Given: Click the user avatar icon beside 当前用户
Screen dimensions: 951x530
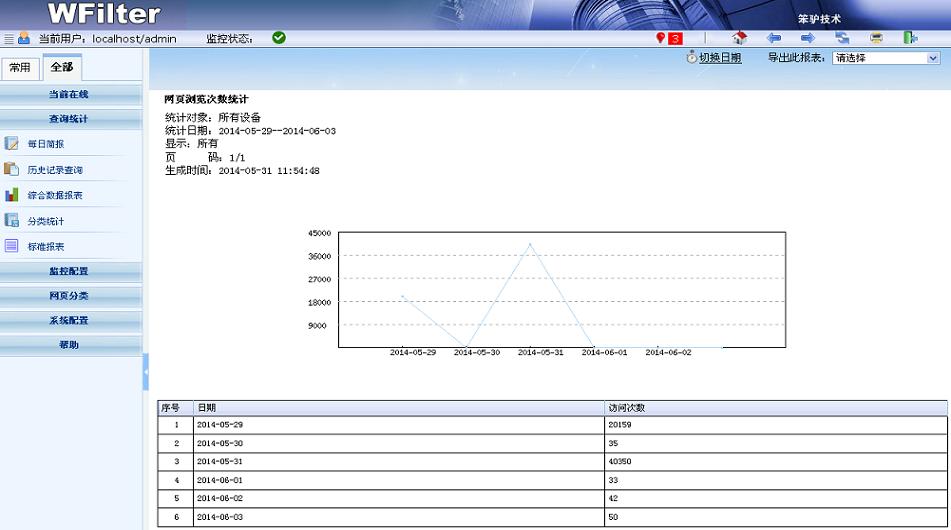Looking at the screenshot, I should (x=24, y=39).
